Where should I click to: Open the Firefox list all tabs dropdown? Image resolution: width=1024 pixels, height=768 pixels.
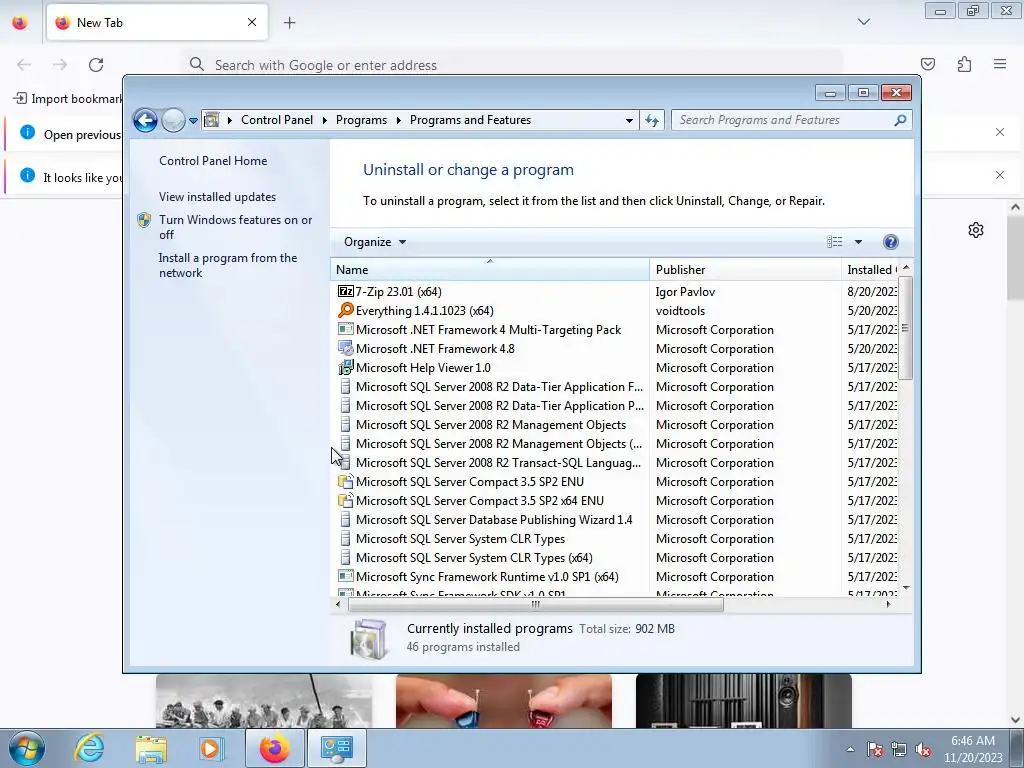863,22
